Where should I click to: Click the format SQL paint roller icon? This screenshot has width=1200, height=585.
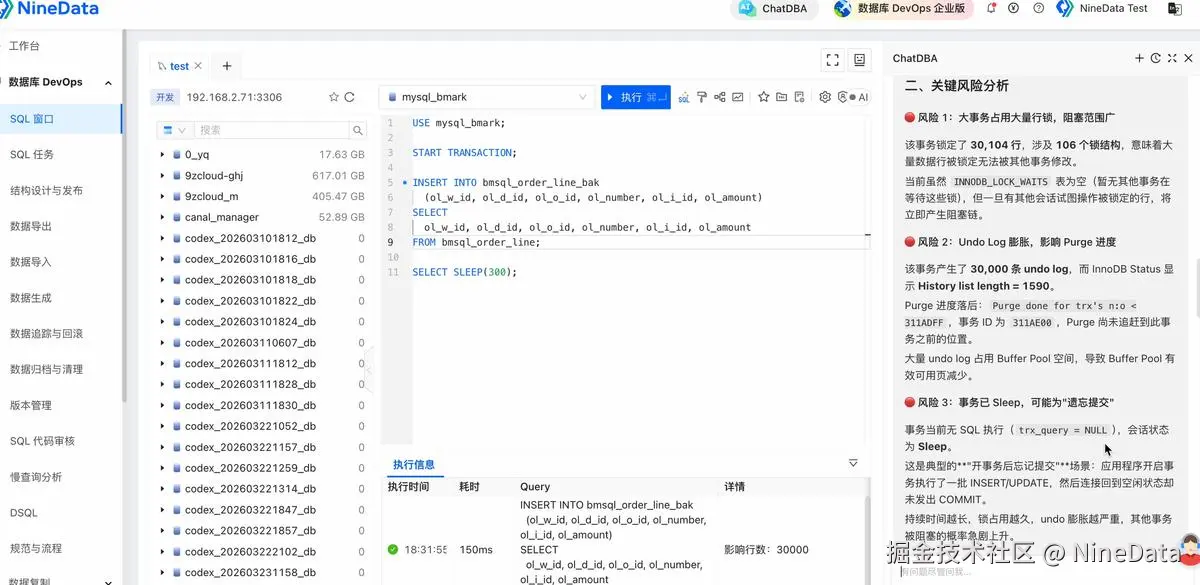click(x=702, y=97)
